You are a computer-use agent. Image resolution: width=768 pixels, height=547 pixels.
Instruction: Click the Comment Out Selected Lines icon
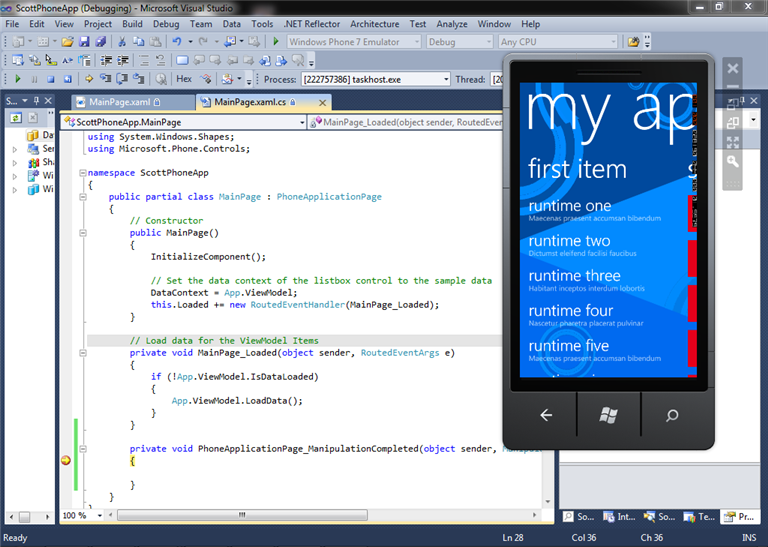144,60
